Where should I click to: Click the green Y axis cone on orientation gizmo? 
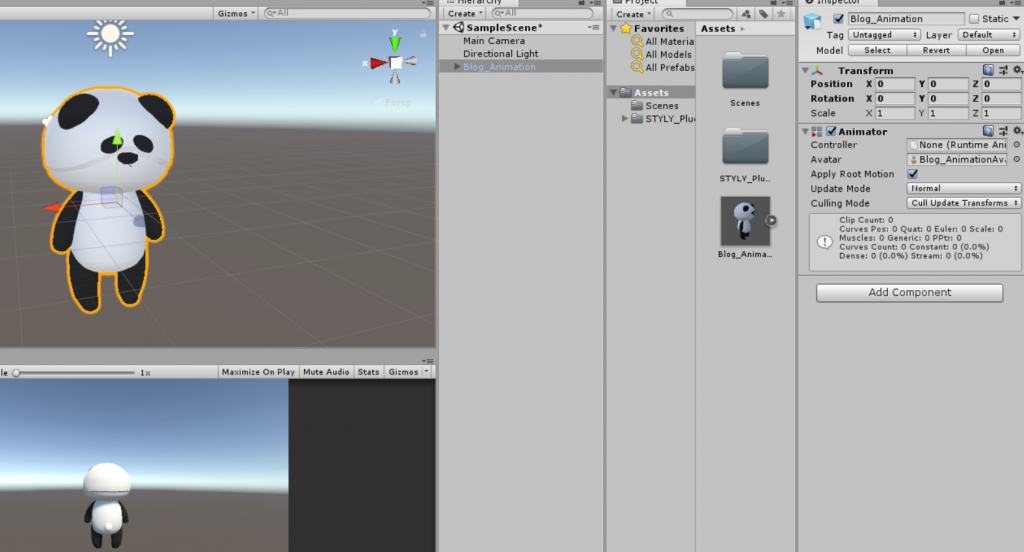click(x=394, y=44)
